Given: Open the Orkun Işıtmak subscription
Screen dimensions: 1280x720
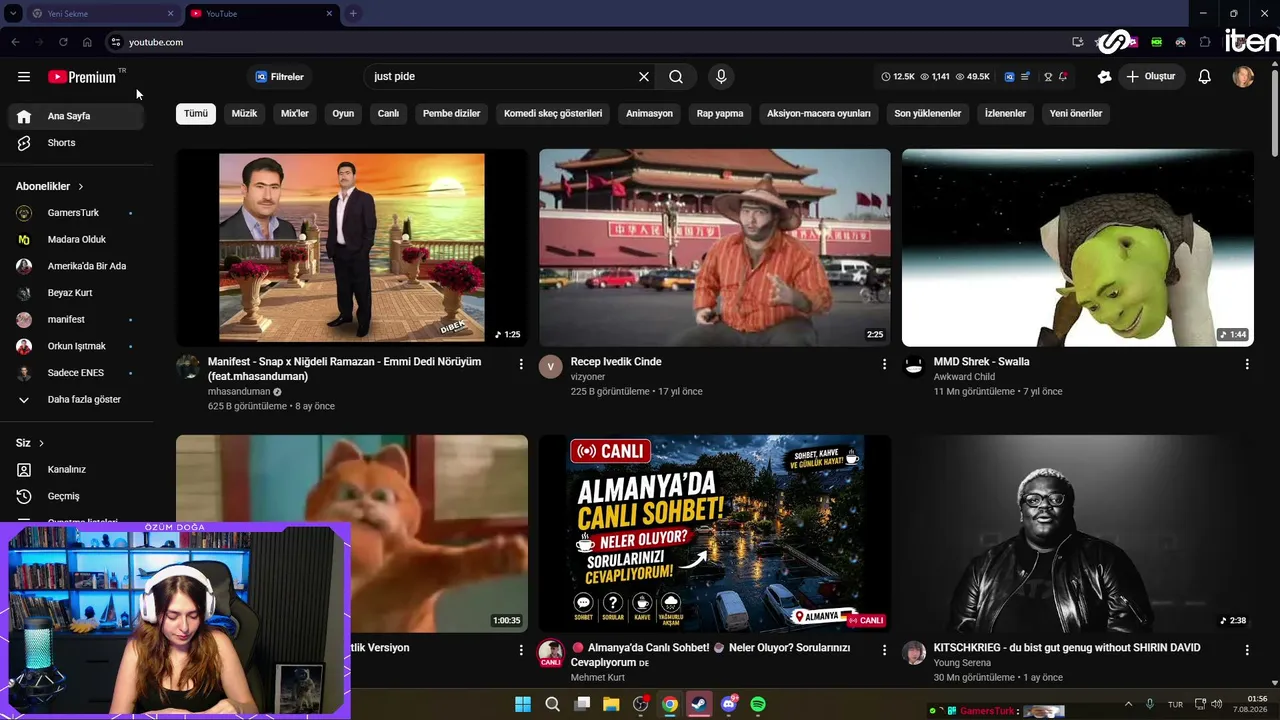Looking at the screenshot, I should pyautogui.click(x=75, y=346).
